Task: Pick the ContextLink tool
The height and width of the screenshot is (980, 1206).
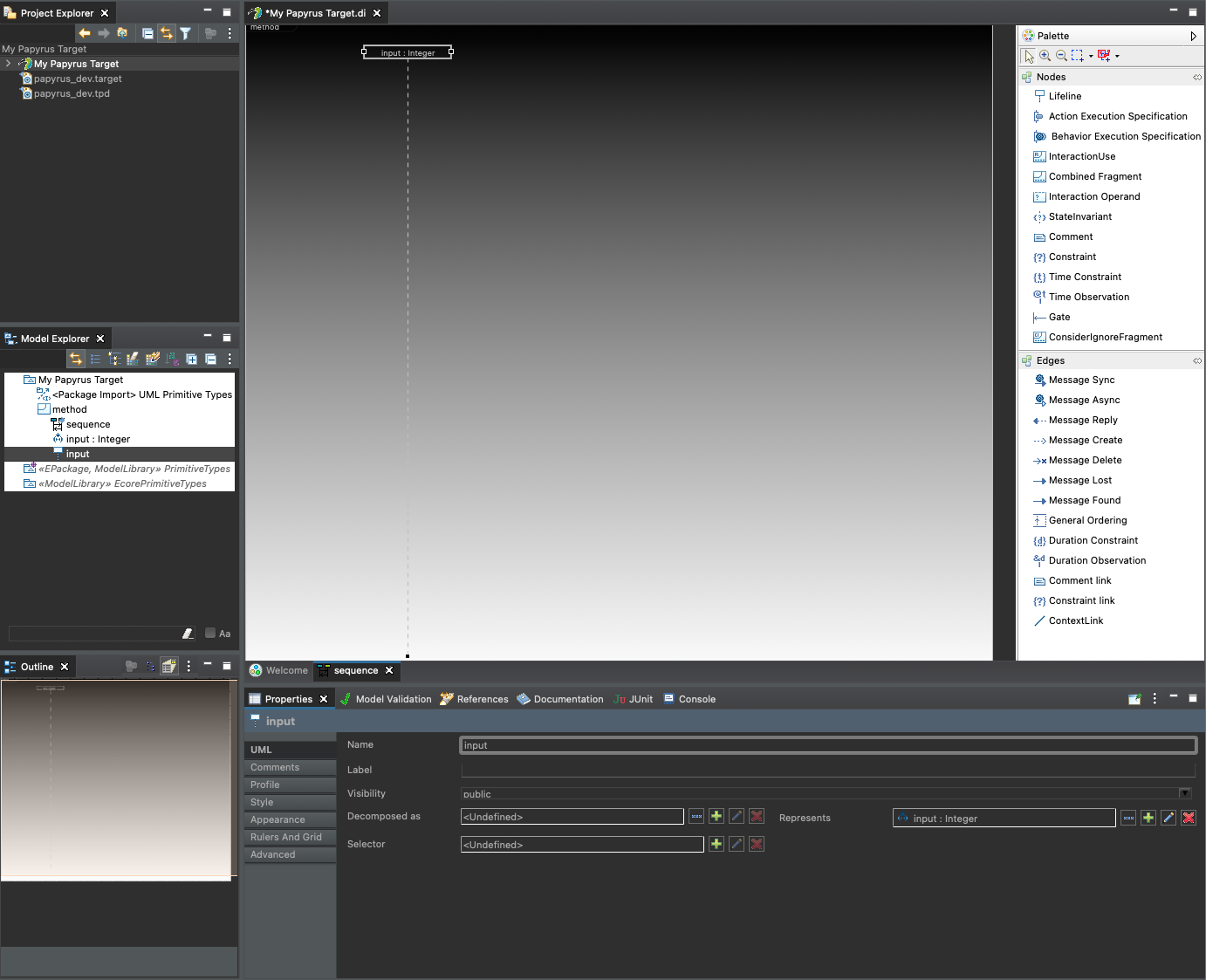Action: (1068, 620)
